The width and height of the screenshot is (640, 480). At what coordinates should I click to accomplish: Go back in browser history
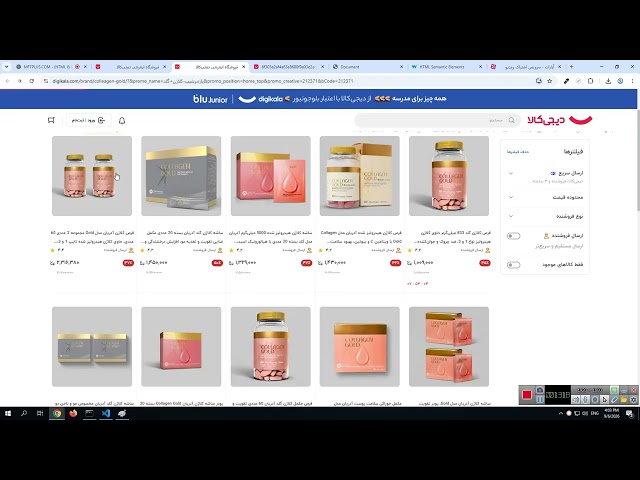8,81
